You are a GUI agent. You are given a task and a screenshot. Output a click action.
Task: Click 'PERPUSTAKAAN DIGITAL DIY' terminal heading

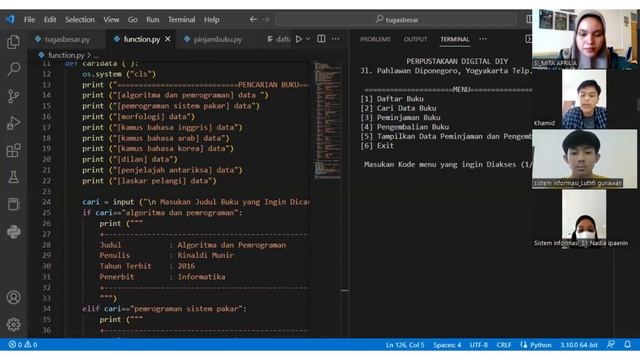(457, 61)
